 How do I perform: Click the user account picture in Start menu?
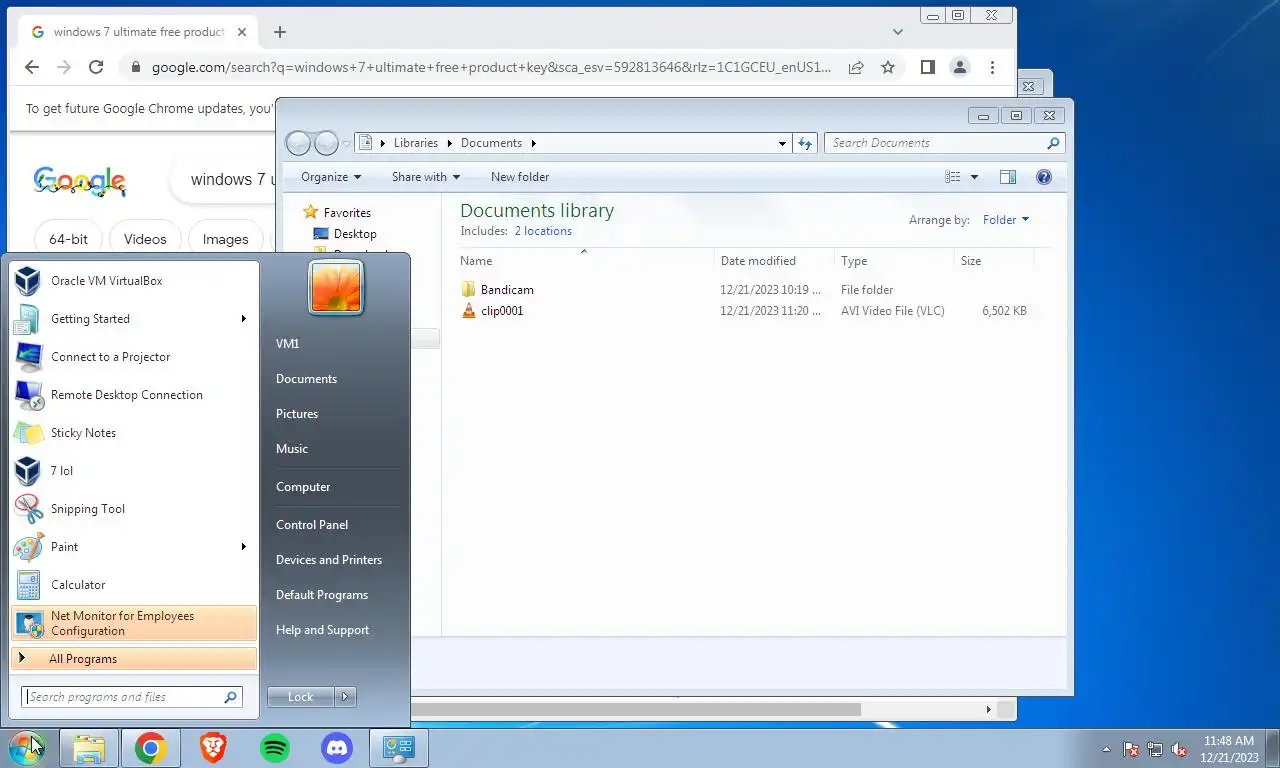(336, 288)
